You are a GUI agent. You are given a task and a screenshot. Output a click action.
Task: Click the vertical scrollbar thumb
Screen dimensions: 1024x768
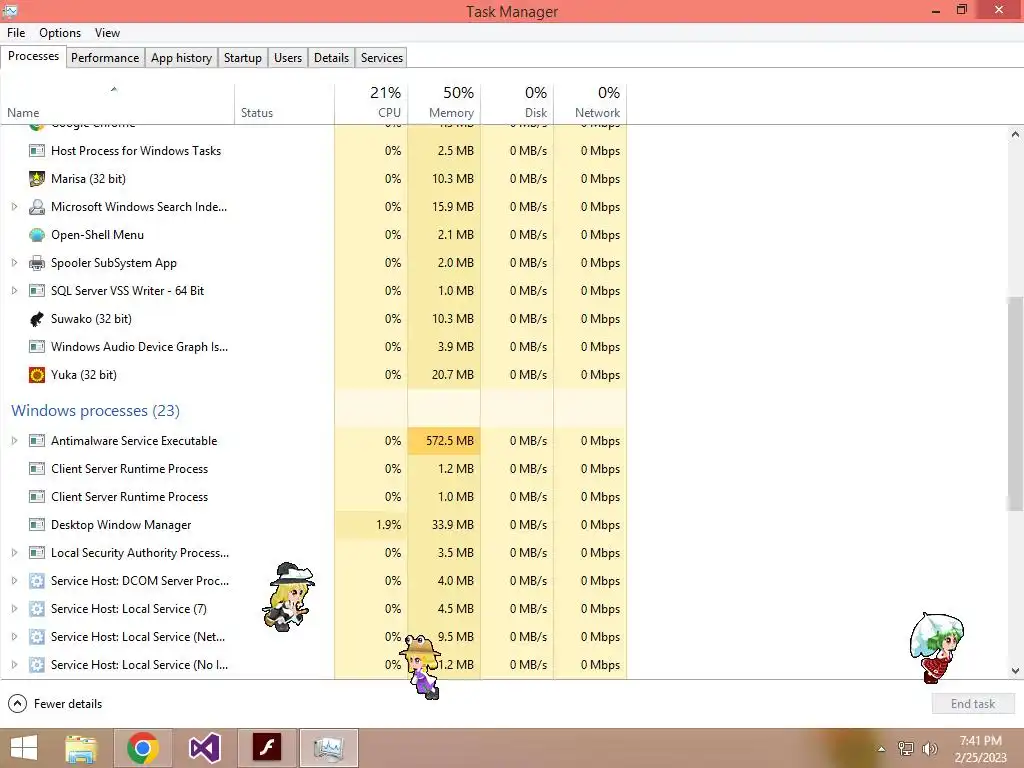tap(1014, 403)
